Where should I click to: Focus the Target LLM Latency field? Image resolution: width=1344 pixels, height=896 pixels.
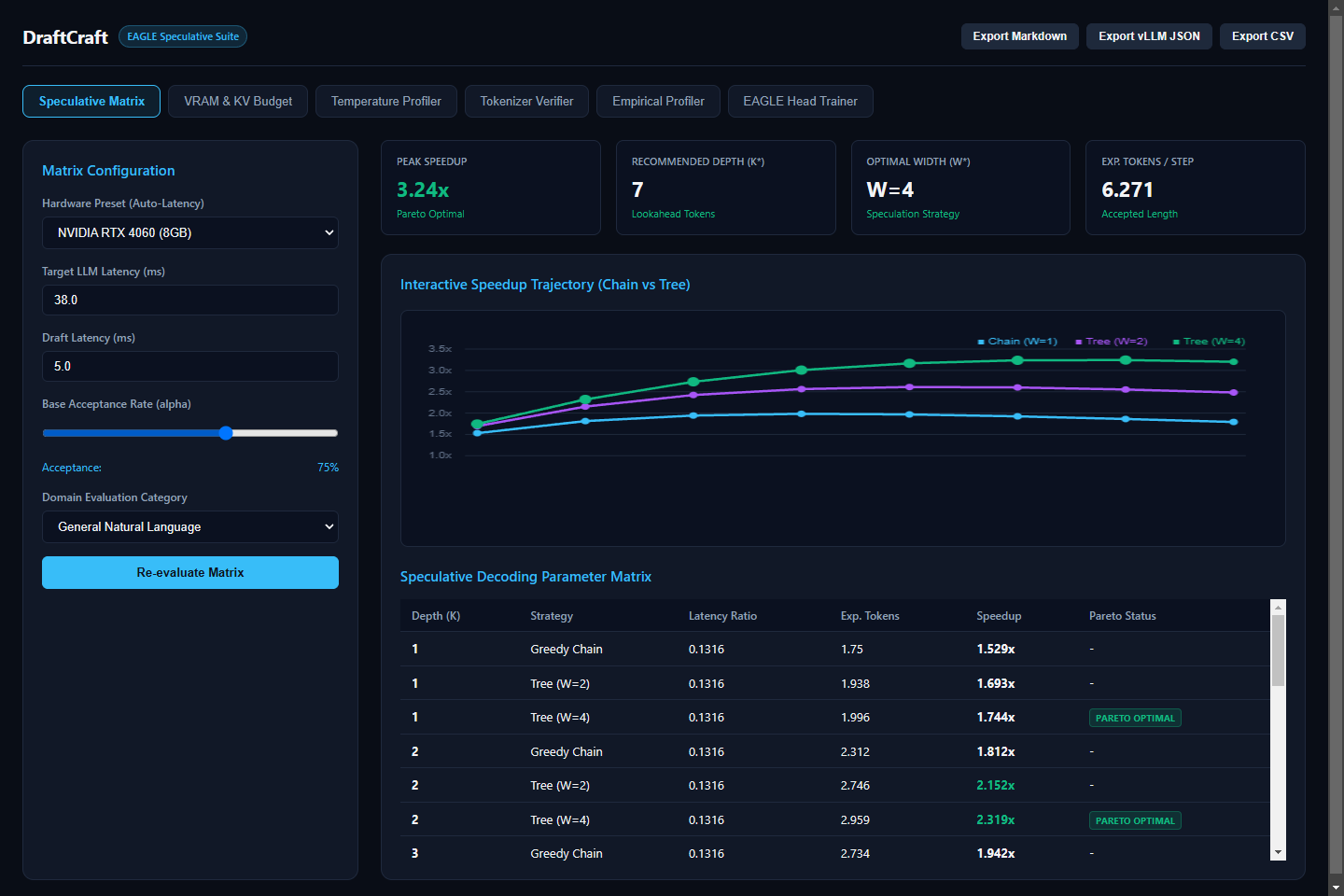(x=190, y=300)
